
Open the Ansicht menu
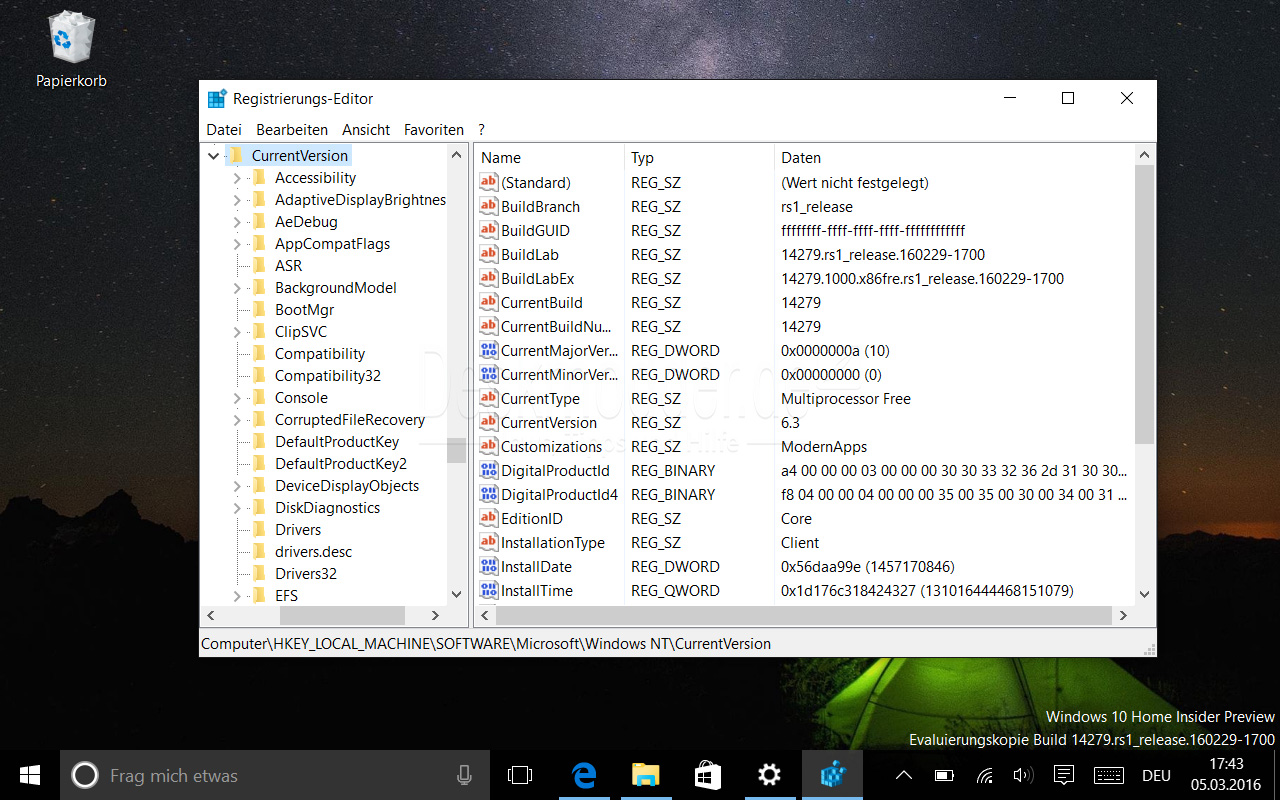[x=366, y=130]
